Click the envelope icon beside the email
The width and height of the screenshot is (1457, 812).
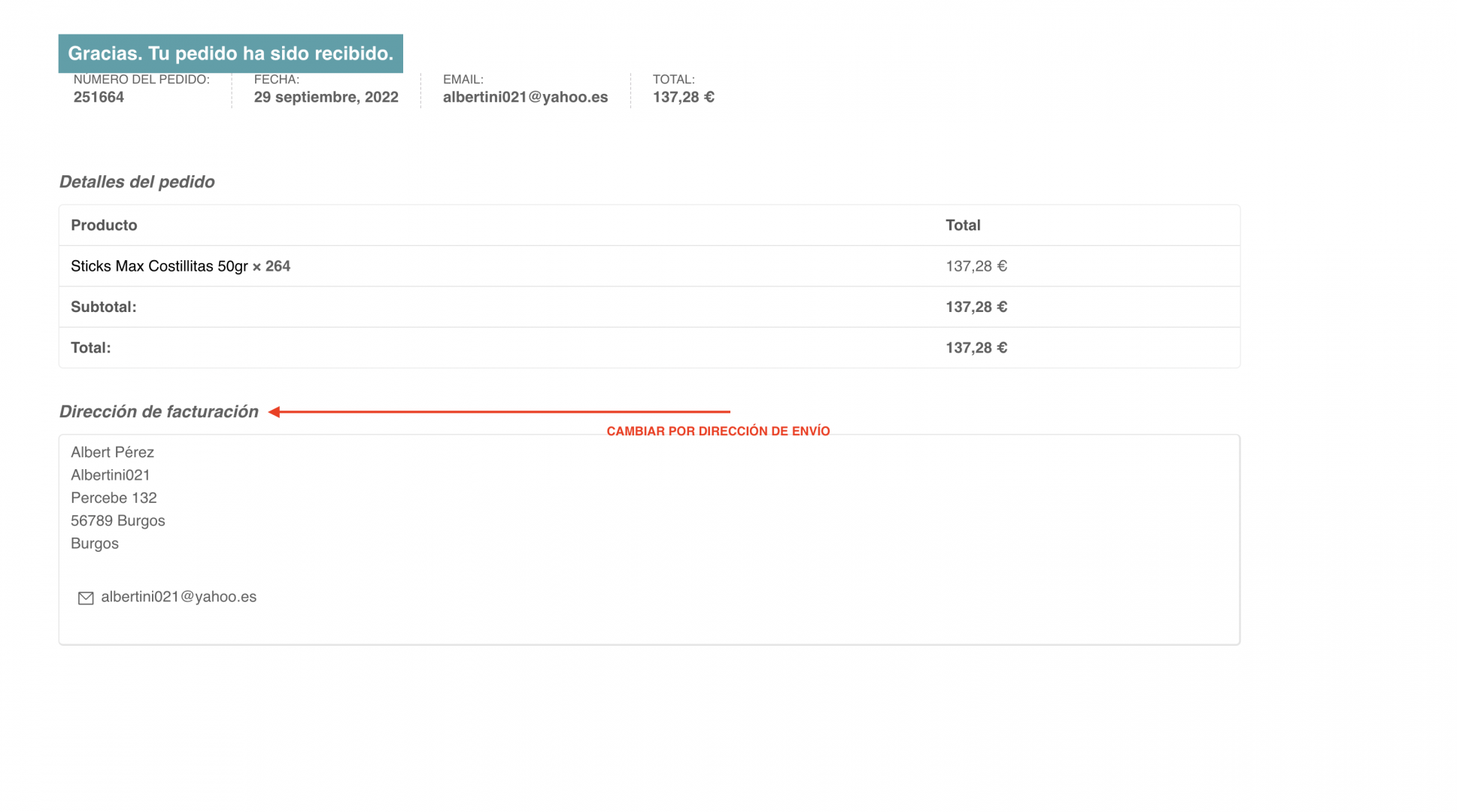(86, 598)
